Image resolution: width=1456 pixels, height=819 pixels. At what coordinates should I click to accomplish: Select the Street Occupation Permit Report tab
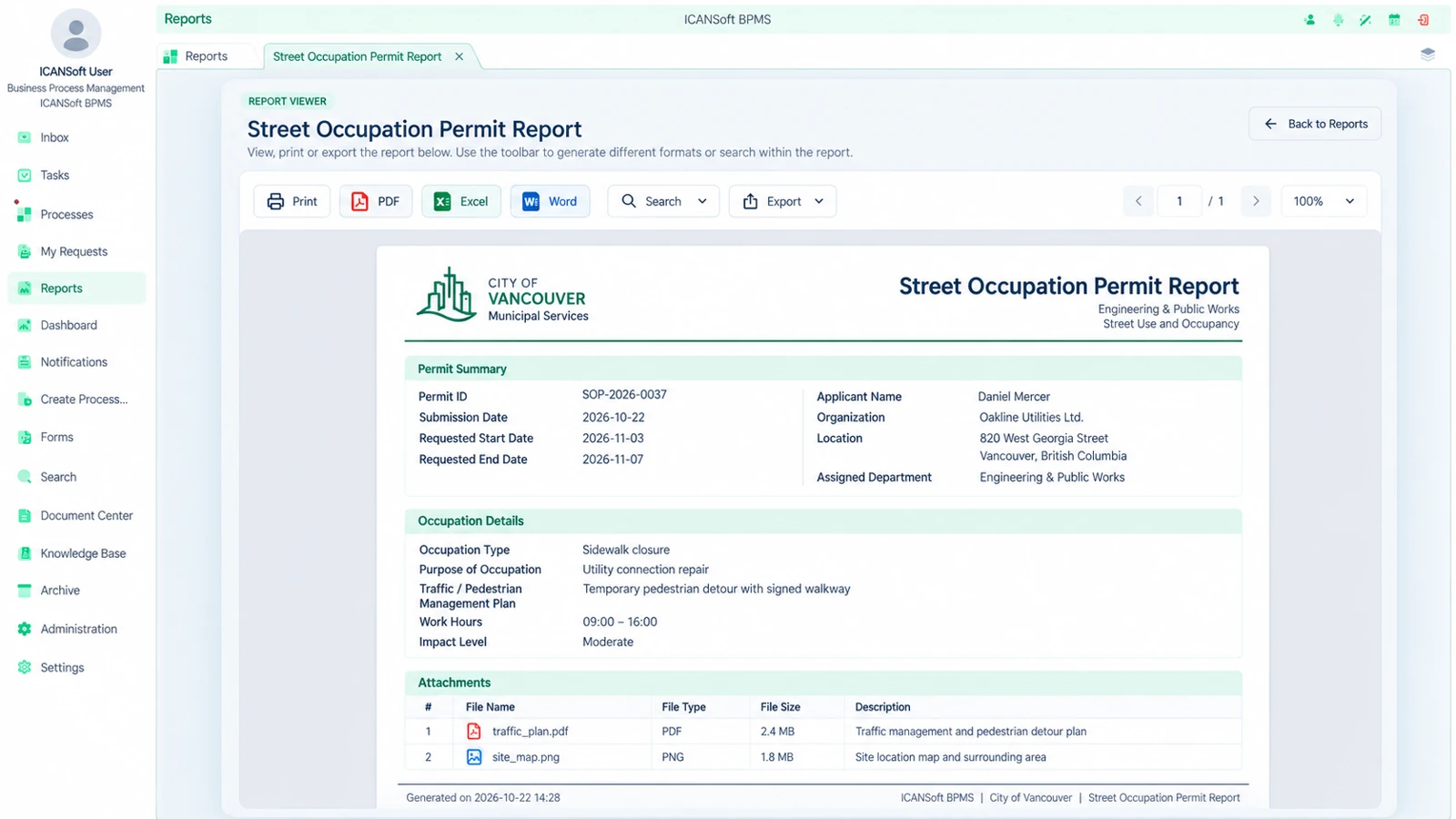coord(357,56)
